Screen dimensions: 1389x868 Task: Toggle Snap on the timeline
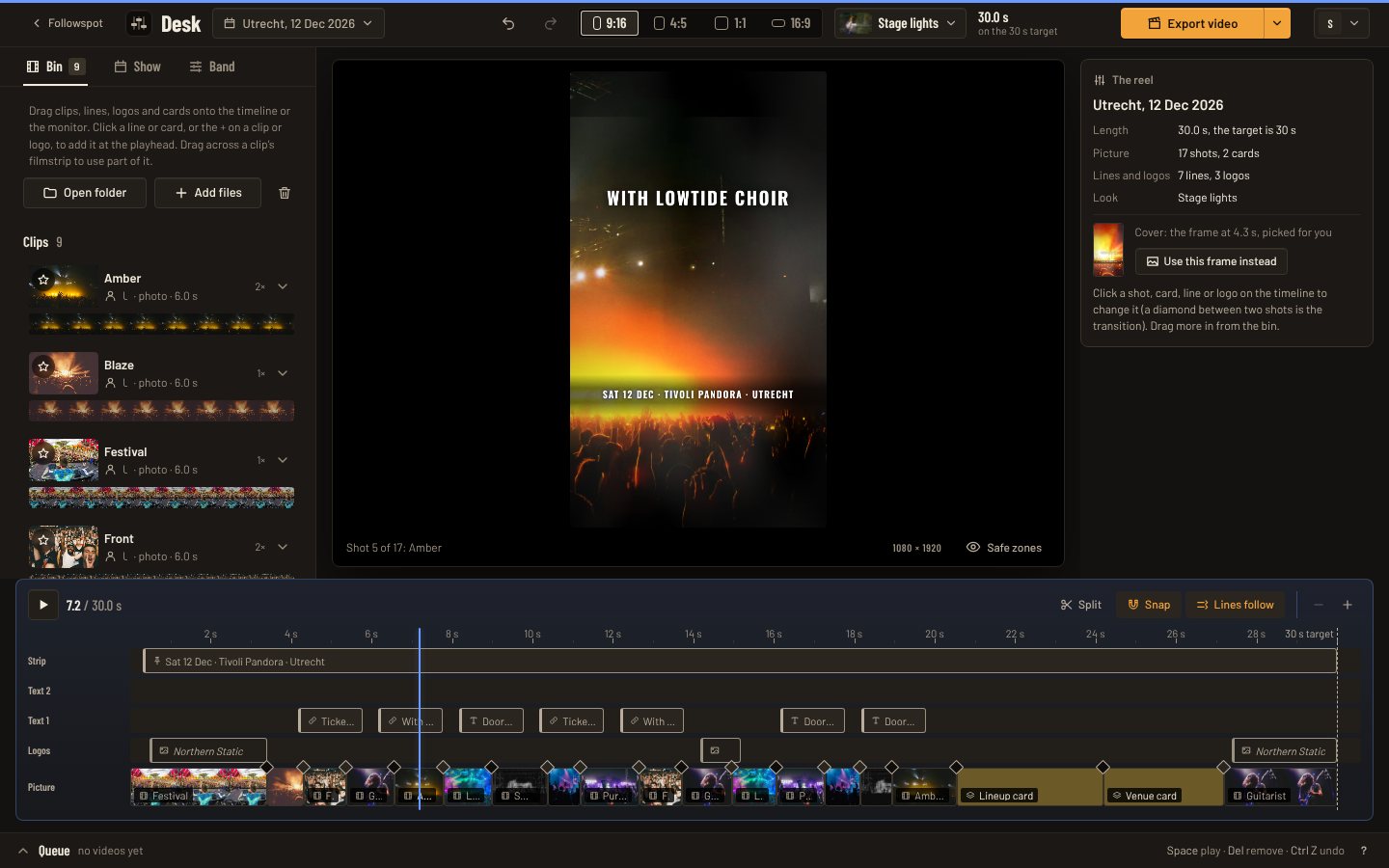coord(1149,605)
